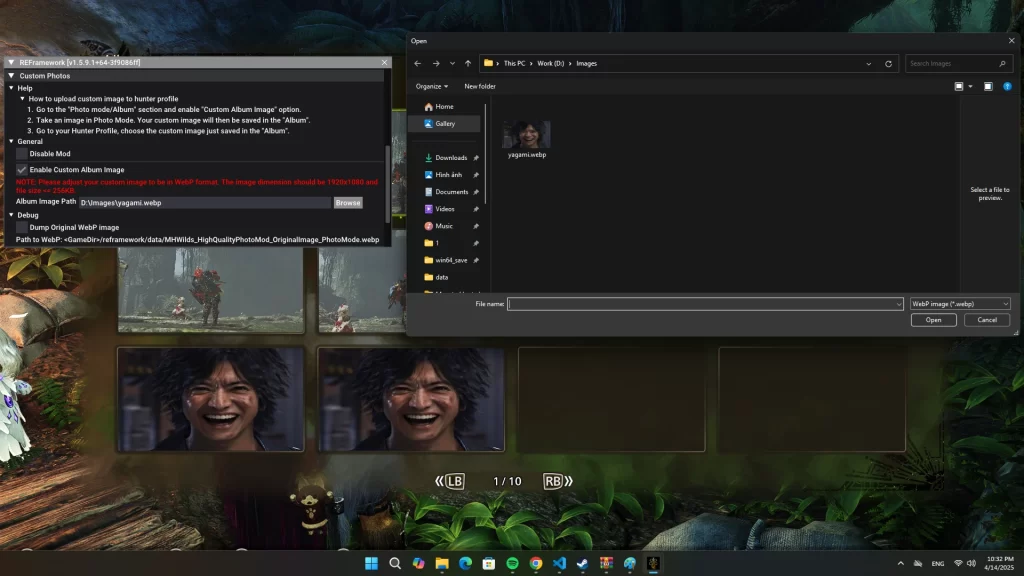This screenshot has width=1024, height=576.
Task: Go up one folder level
Action: 468,63
